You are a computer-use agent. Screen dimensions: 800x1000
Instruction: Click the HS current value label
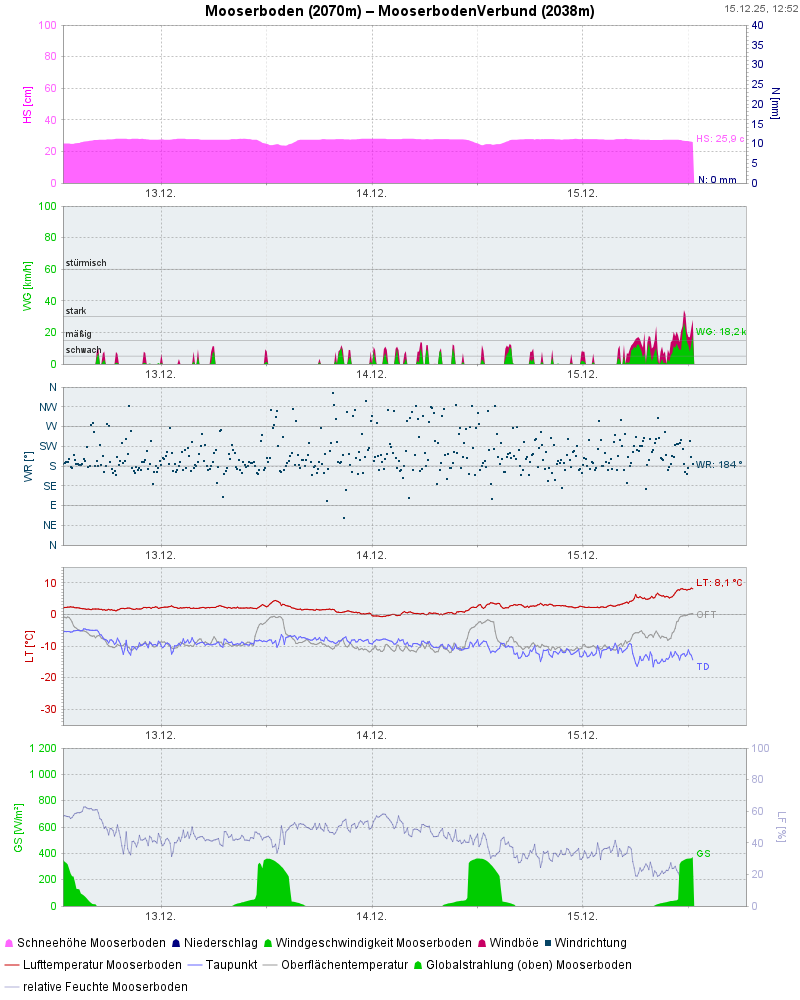(x=719, y=139)
